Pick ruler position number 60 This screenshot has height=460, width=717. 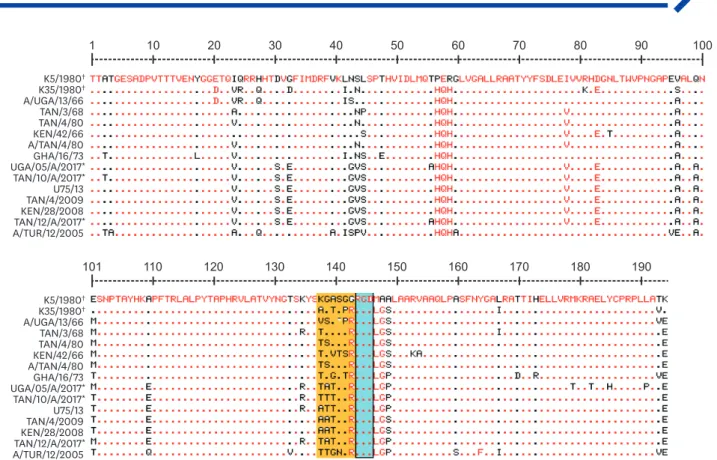pos(458,45)
